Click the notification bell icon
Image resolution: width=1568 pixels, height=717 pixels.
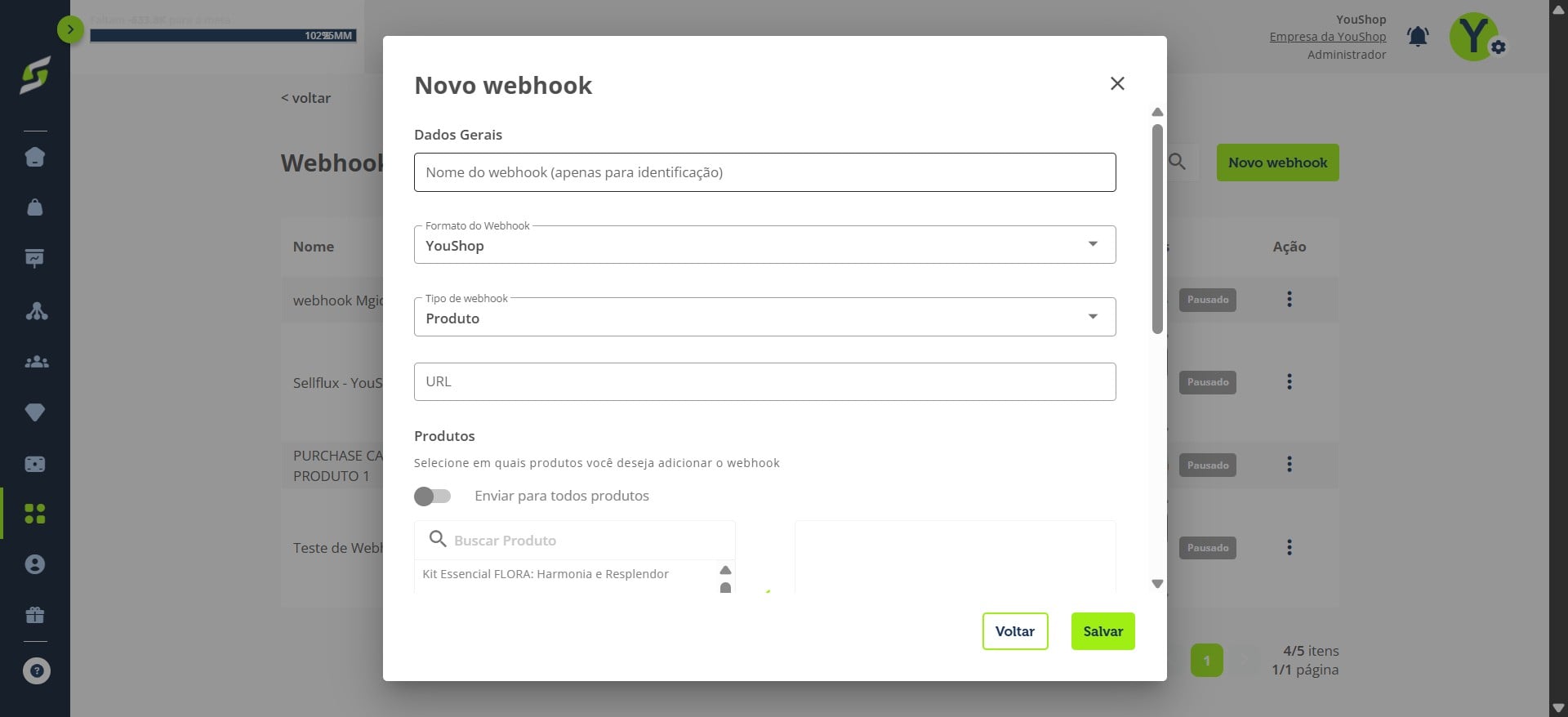(x=1418, y=37)
